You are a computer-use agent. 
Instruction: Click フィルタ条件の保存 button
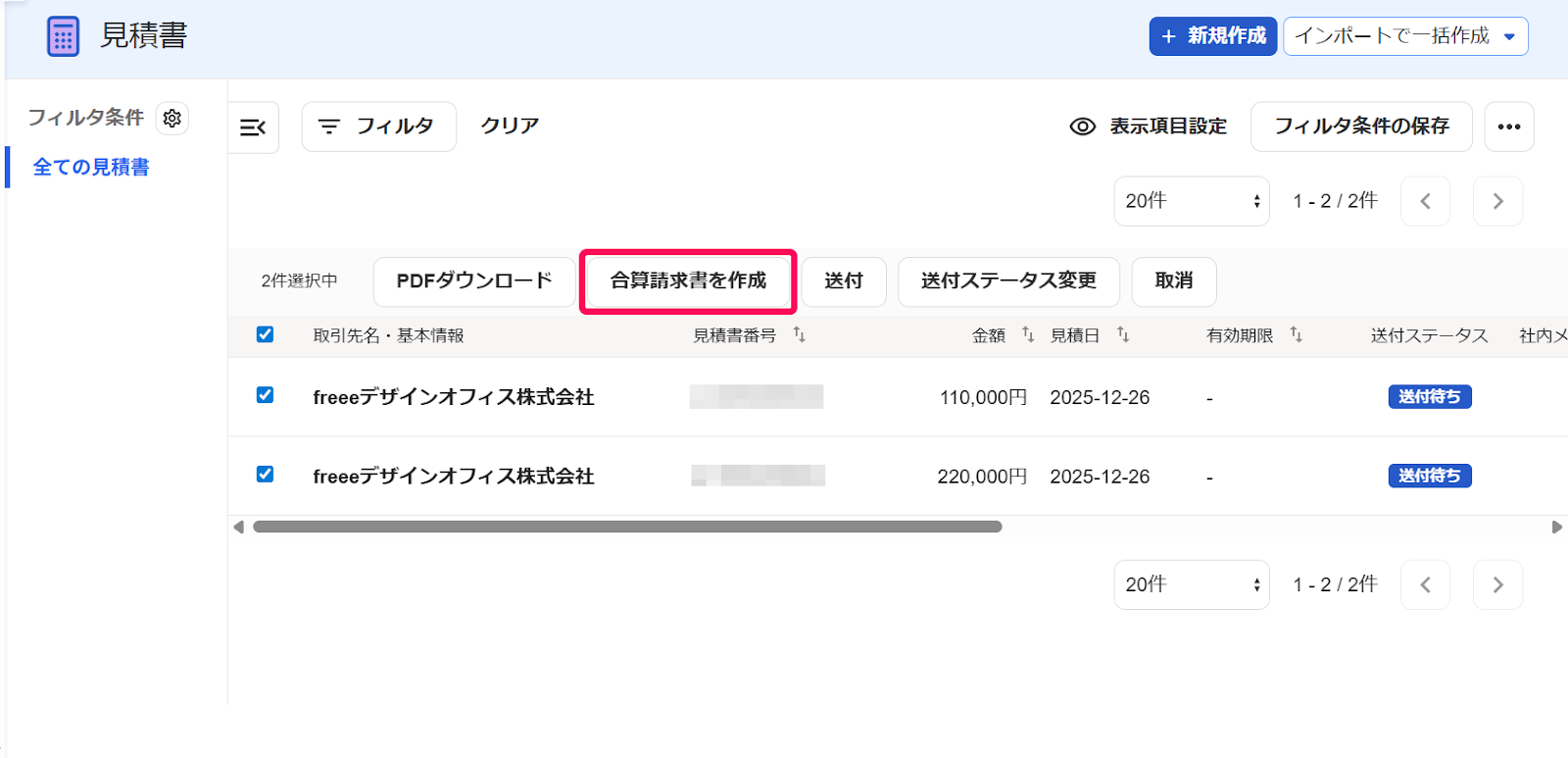coord(1361,126)
